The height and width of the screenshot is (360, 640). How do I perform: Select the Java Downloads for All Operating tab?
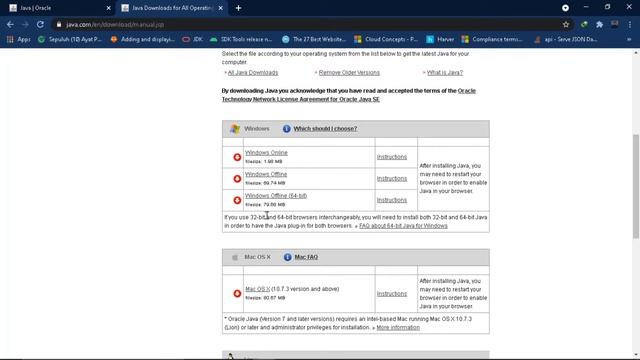coord(173,8)
